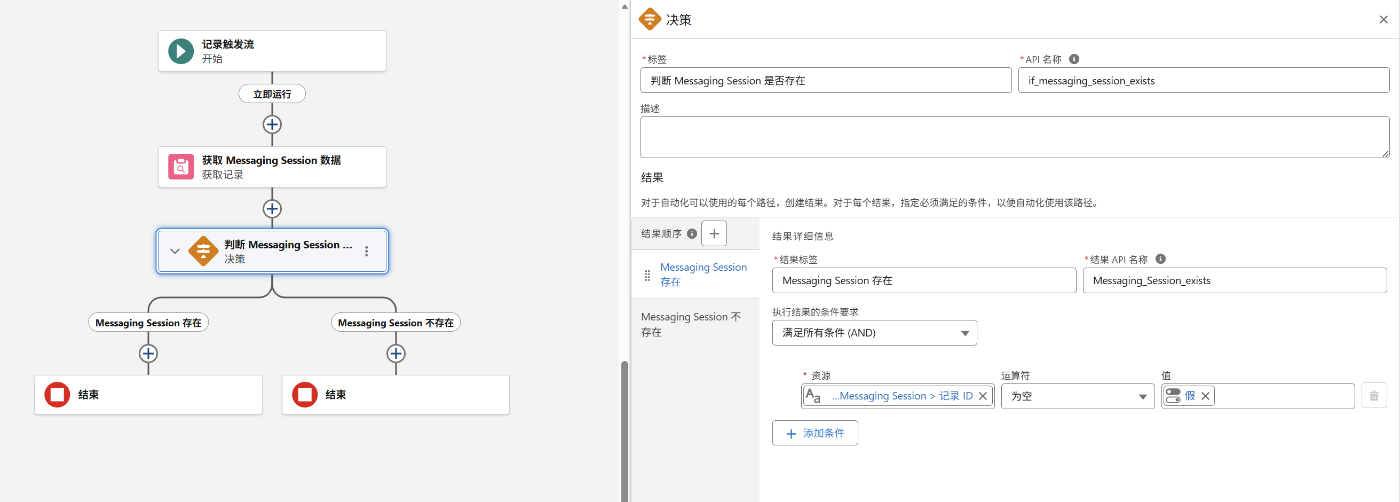The width and height of the screenshot is (1400, 502).
Task: Open the Decision node's three-dot menu
Action: coord(367,251)
